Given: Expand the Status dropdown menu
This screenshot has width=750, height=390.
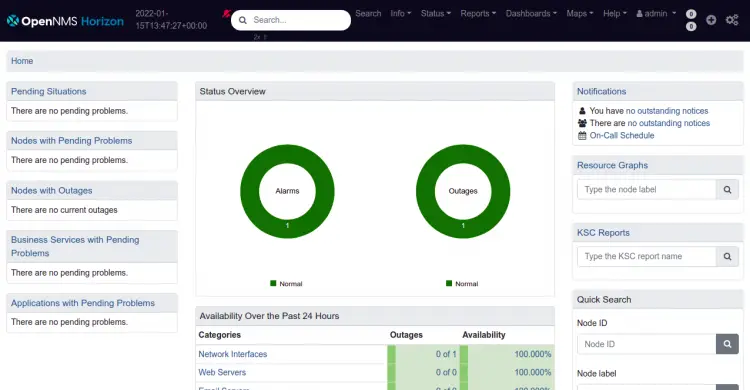Looking at the screenshot, I should click(436, 13).
